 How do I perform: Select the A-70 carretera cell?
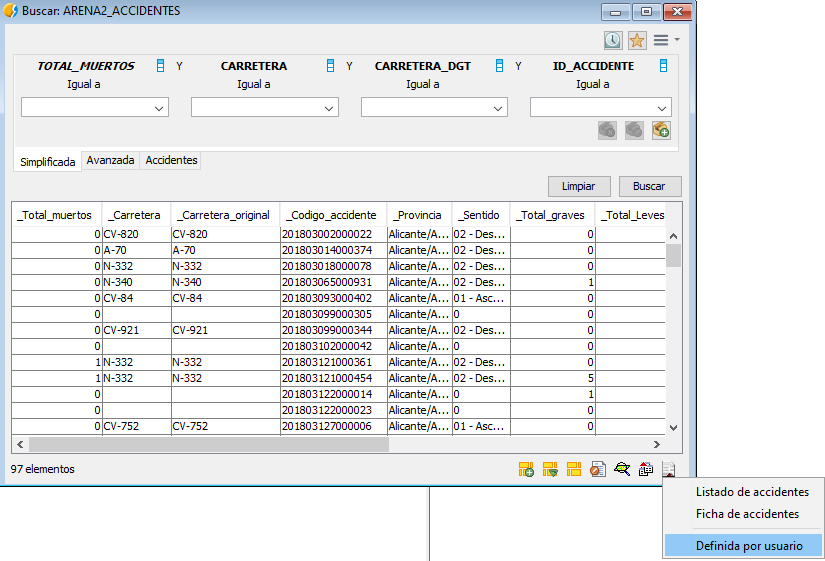click(136, 250)
